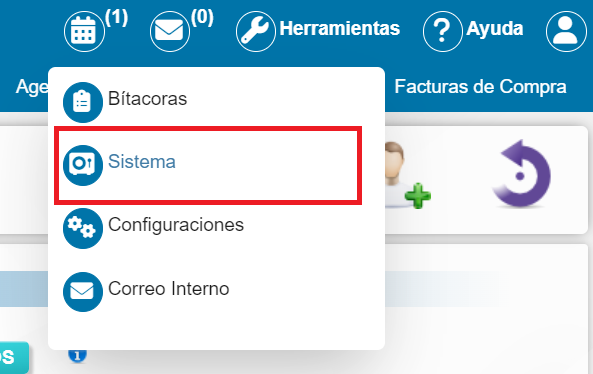Open the calendar icon in header
Screen dimensions: 593x374
(84, 31)
